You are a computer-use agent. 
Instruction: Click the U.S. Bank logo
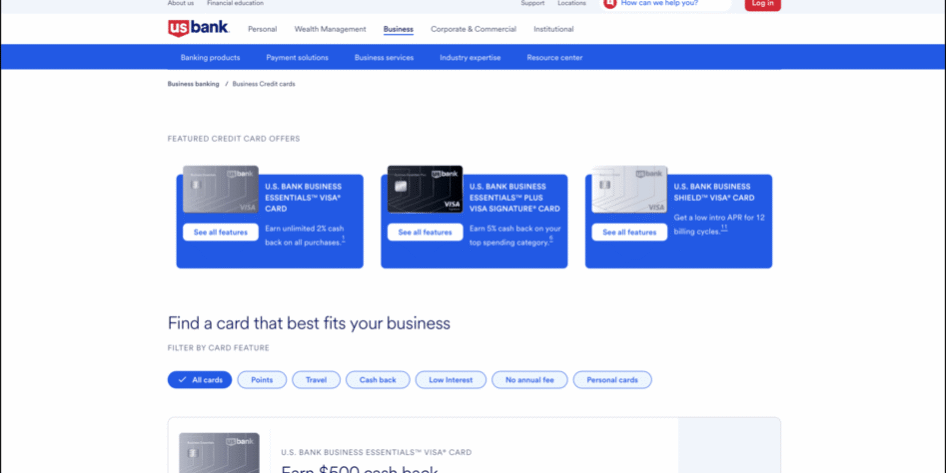[198, 28]
